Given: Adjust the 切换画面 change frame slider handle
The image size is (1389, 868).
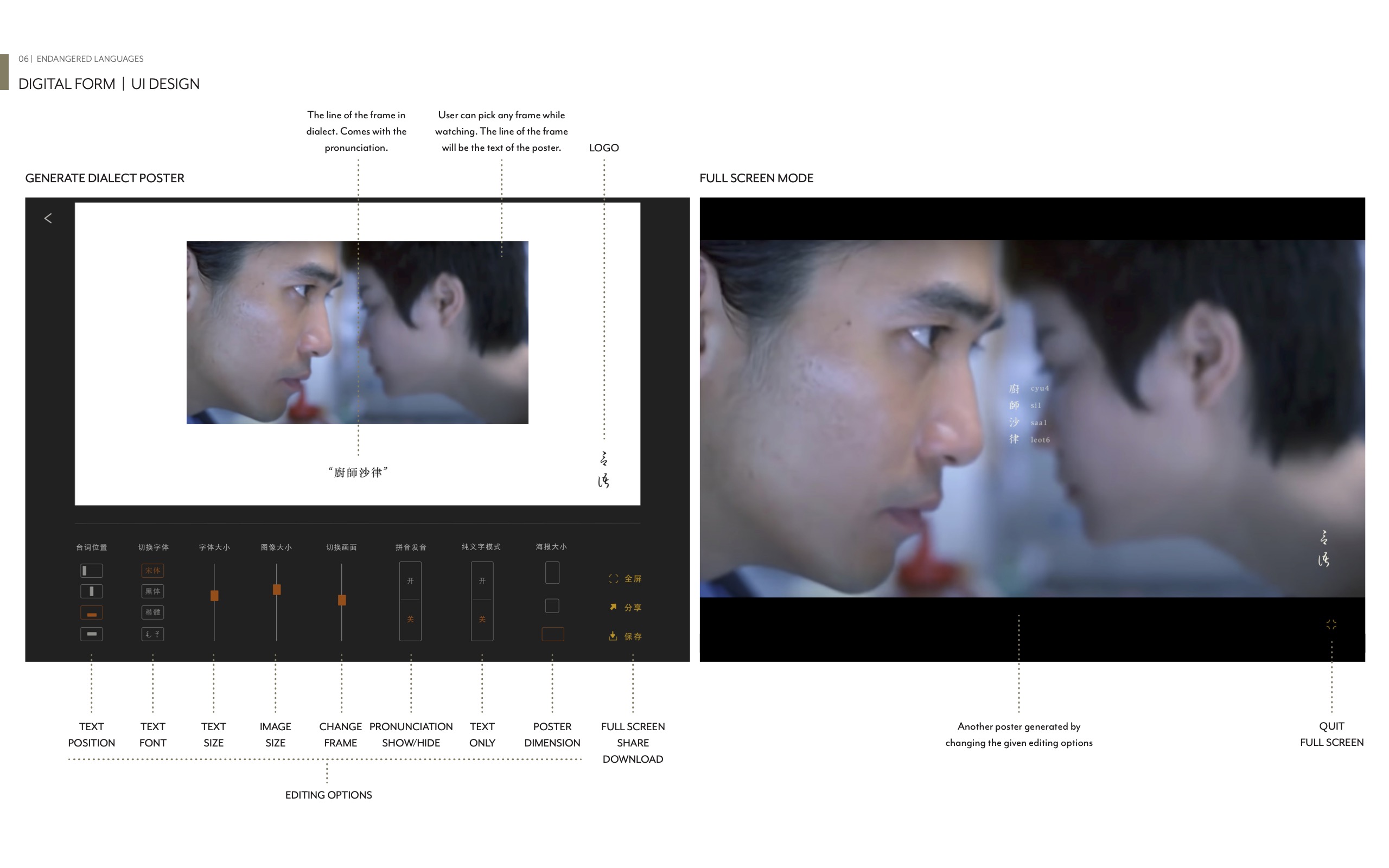Looking at the screenshot, I should click(341, 601).
